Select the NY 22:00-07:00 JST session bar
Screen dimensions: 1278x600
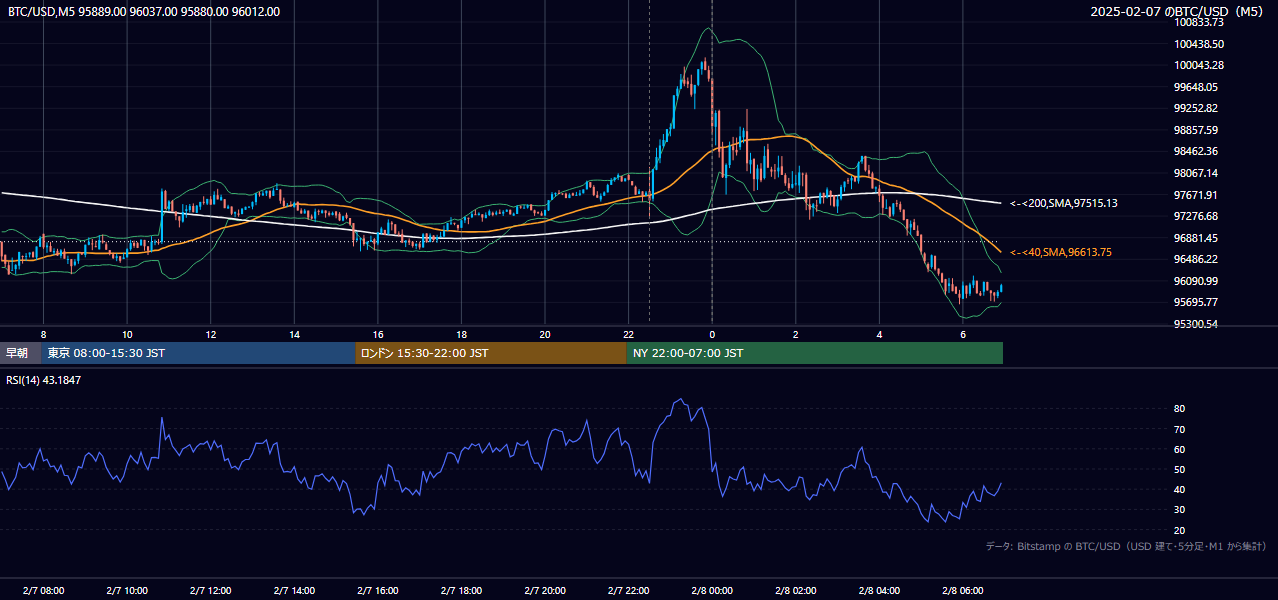(x=814, y=353)
